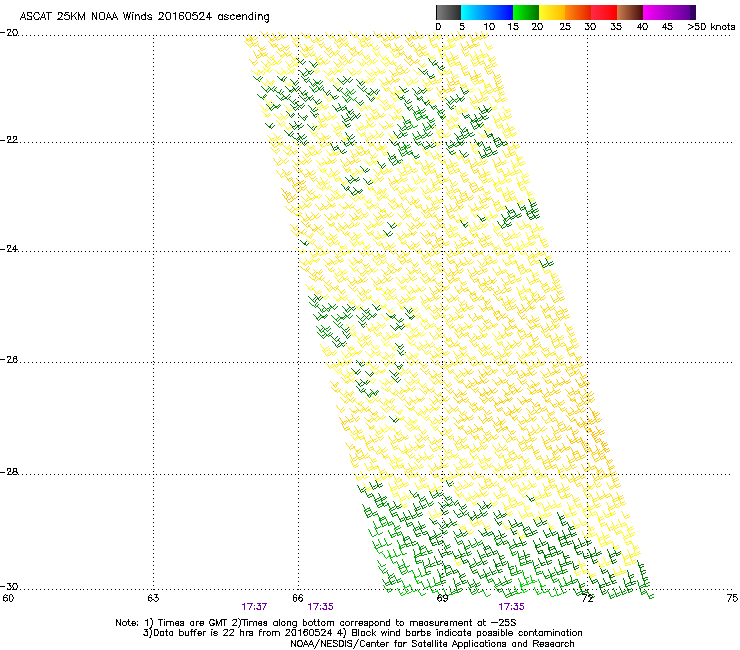The image size is (740, 650).
Task: Click the '69' longitude axis label
Action: (442, 598)
